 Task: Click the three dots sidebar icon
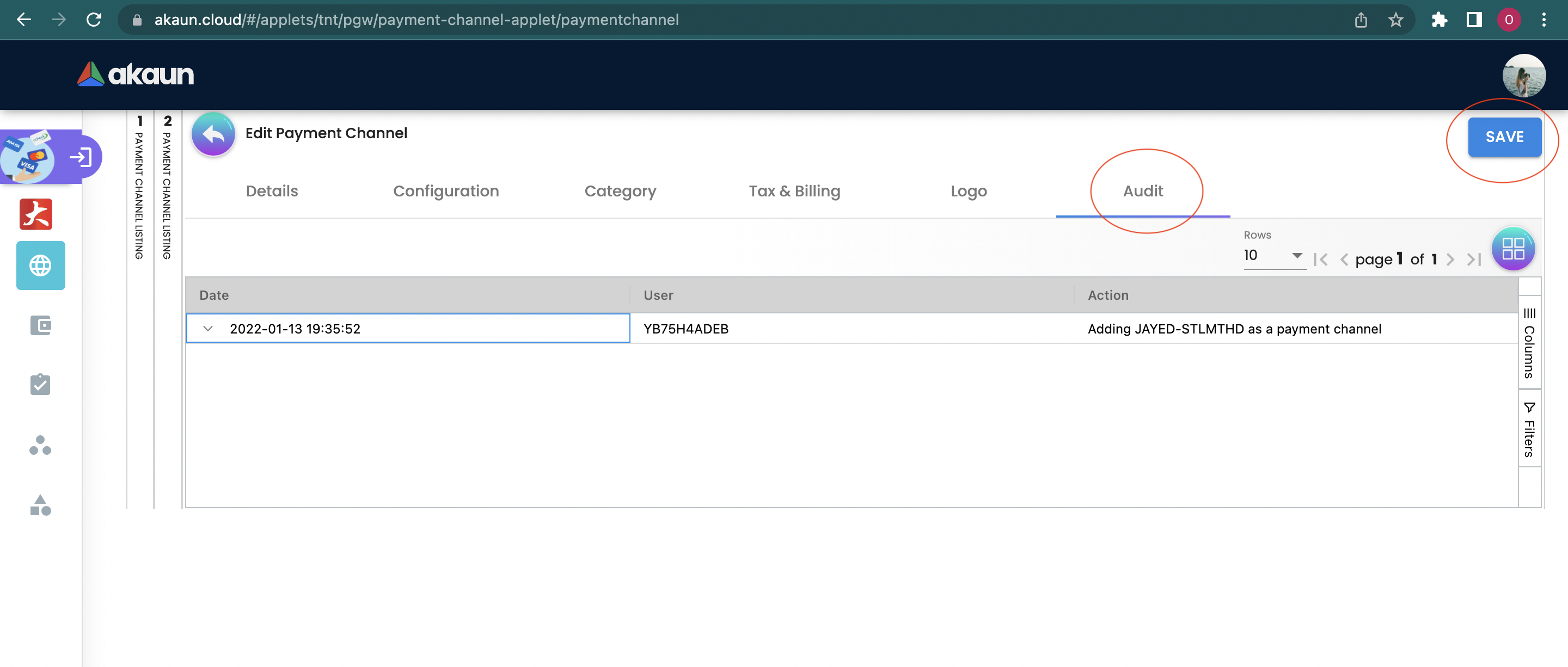pos(40,446)
